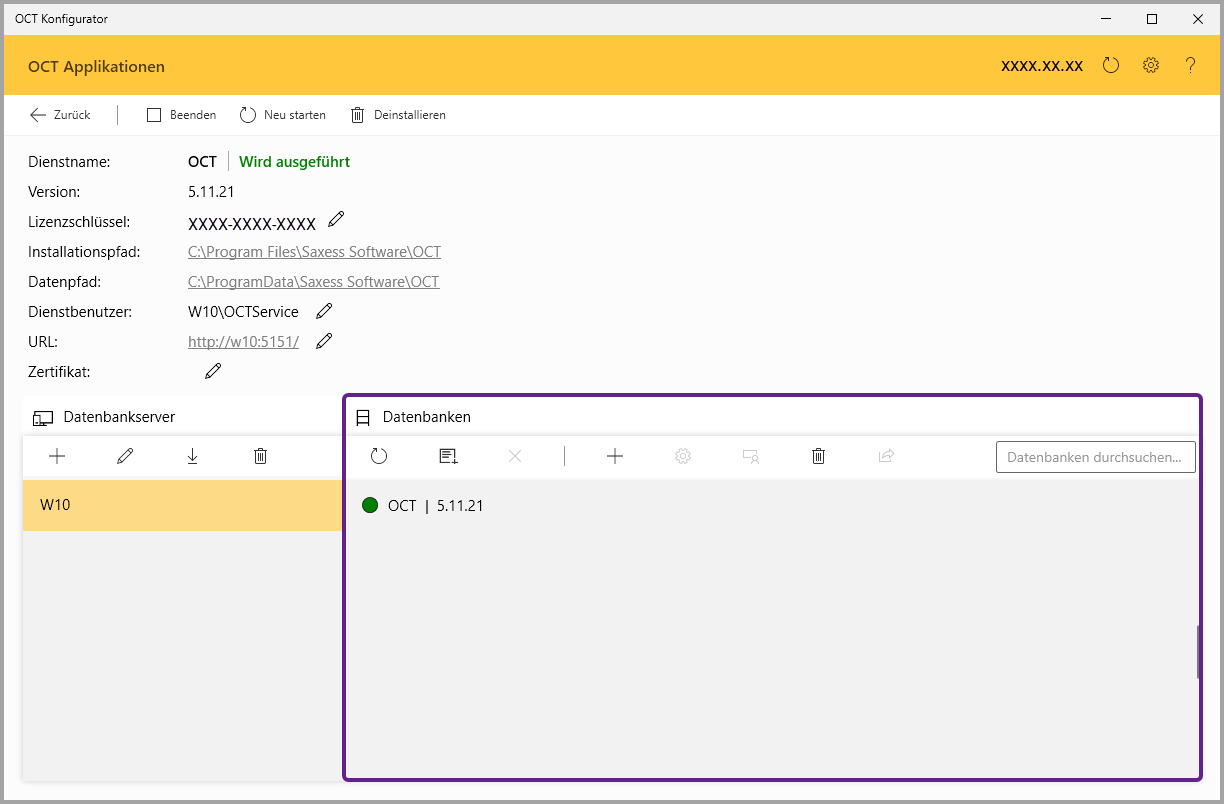Edit the selected Datenbankserver
Image resolution: width=1224 pixels, height=804 pixels.
(125, 456)
